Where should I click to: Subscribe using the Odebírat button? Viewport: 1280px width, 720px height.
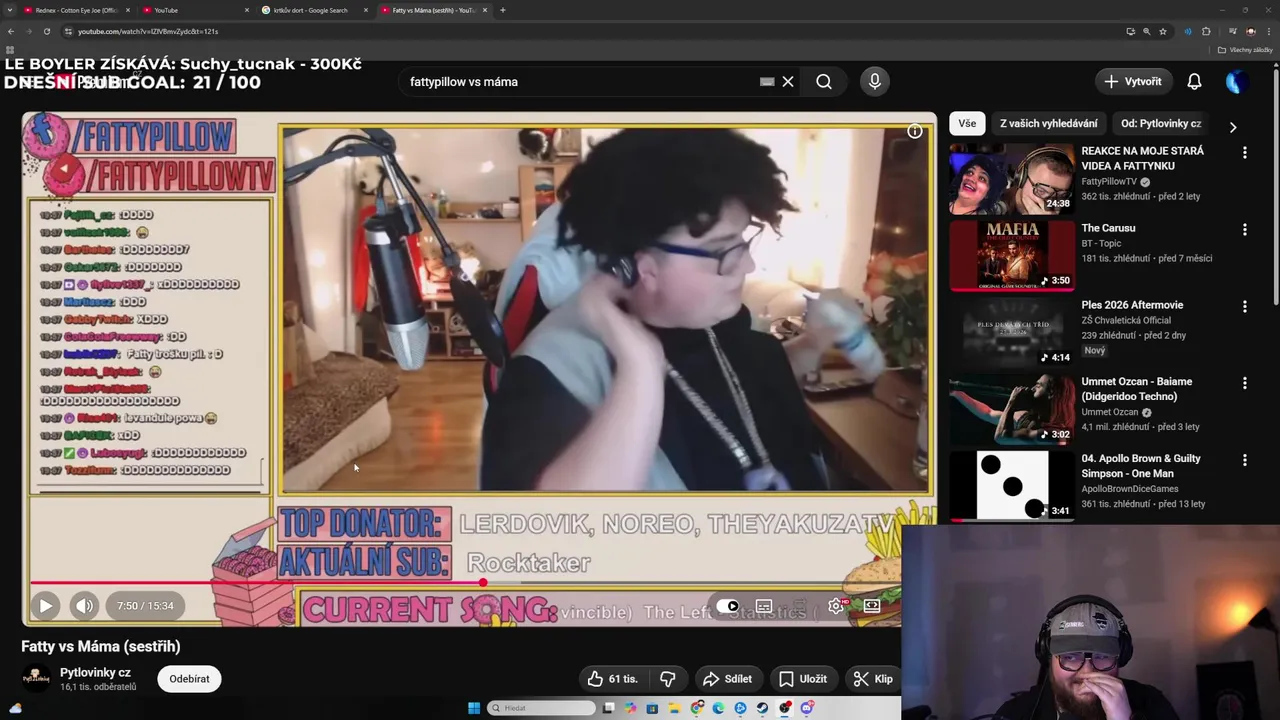click(189, 679)
